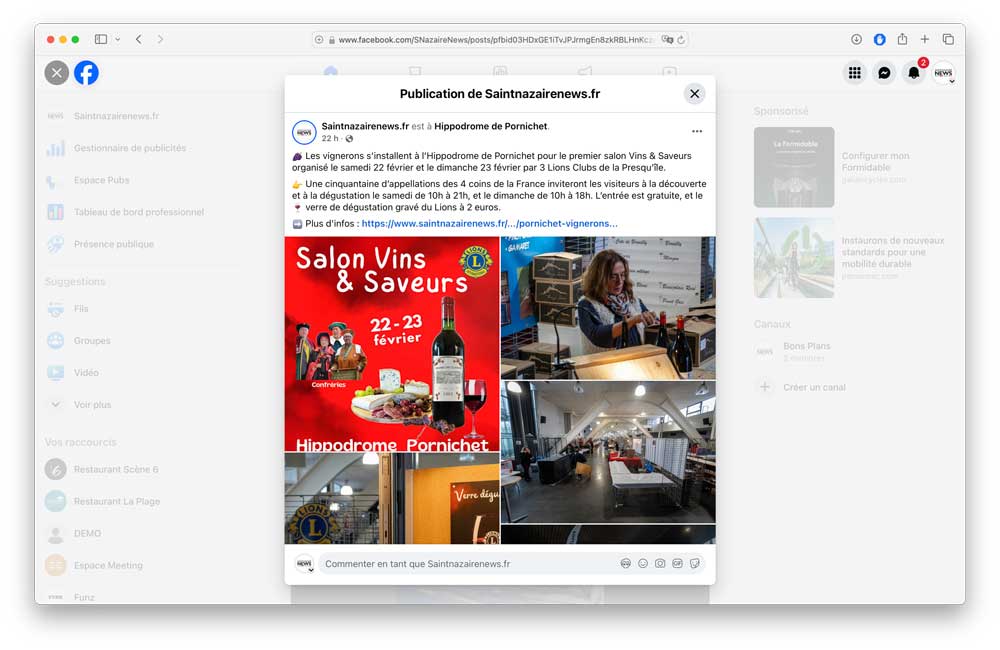Screen dimensions: 1000x650
Task: Open the account menu via profile chevron
Action: click(952, 80)
